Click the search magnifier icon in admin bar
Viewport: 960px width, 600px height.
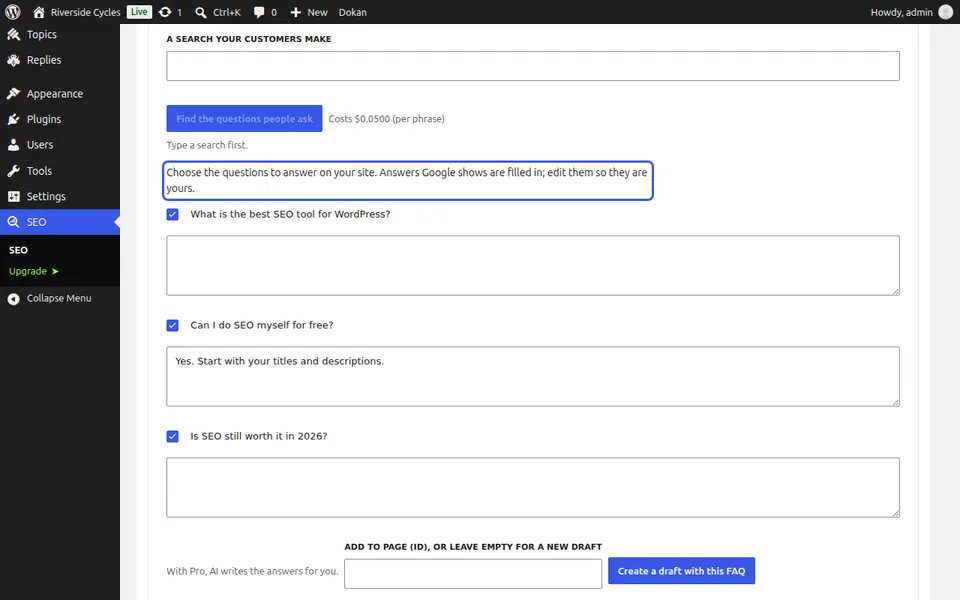200,12
